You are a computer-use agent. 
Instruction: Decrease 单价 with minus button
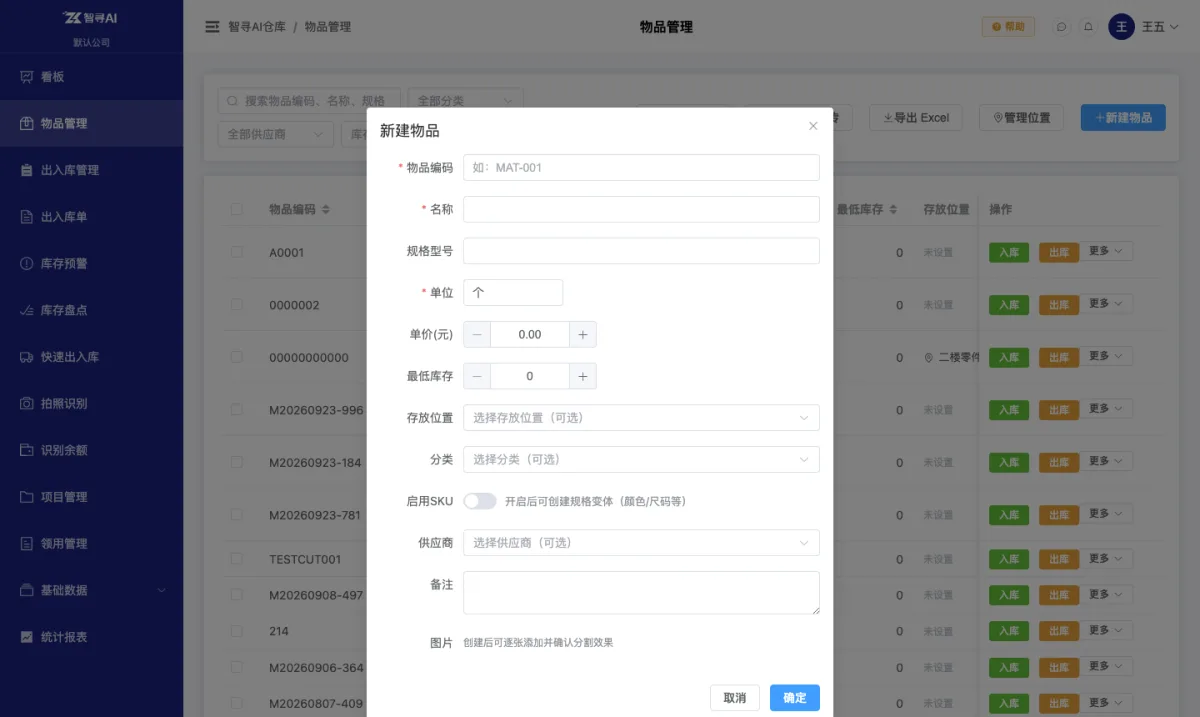[x=477, y=335]
